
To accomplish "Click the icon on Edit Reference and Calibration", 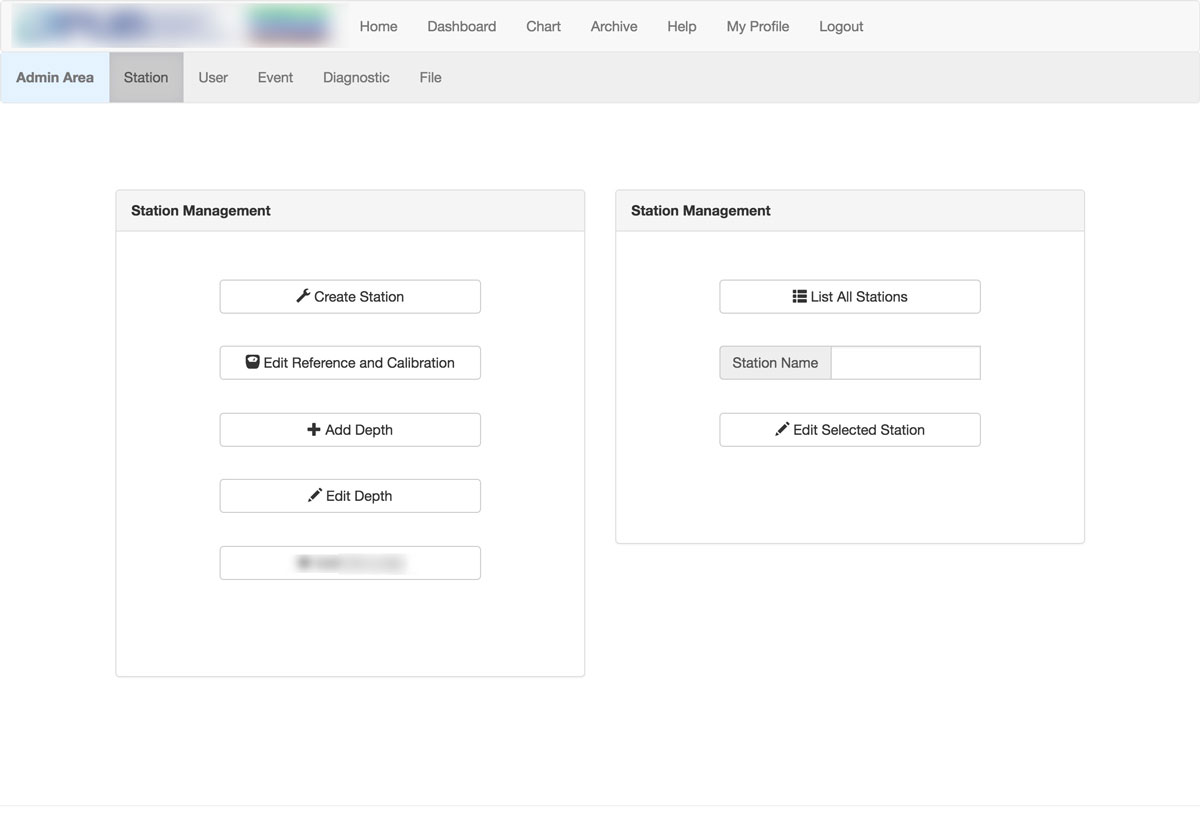I will (x=253, y=362).
